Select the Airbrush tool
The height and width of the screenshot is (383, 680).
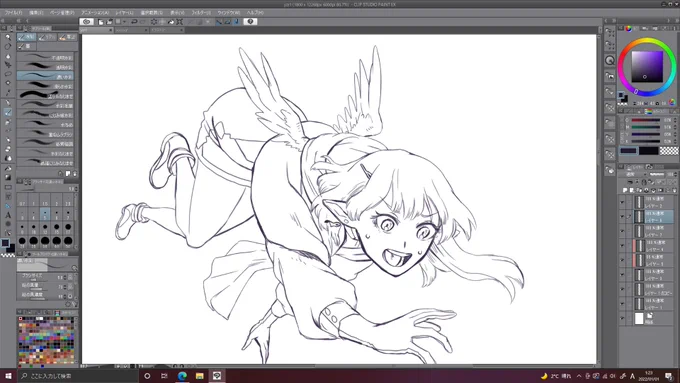(x=8, y=121)
